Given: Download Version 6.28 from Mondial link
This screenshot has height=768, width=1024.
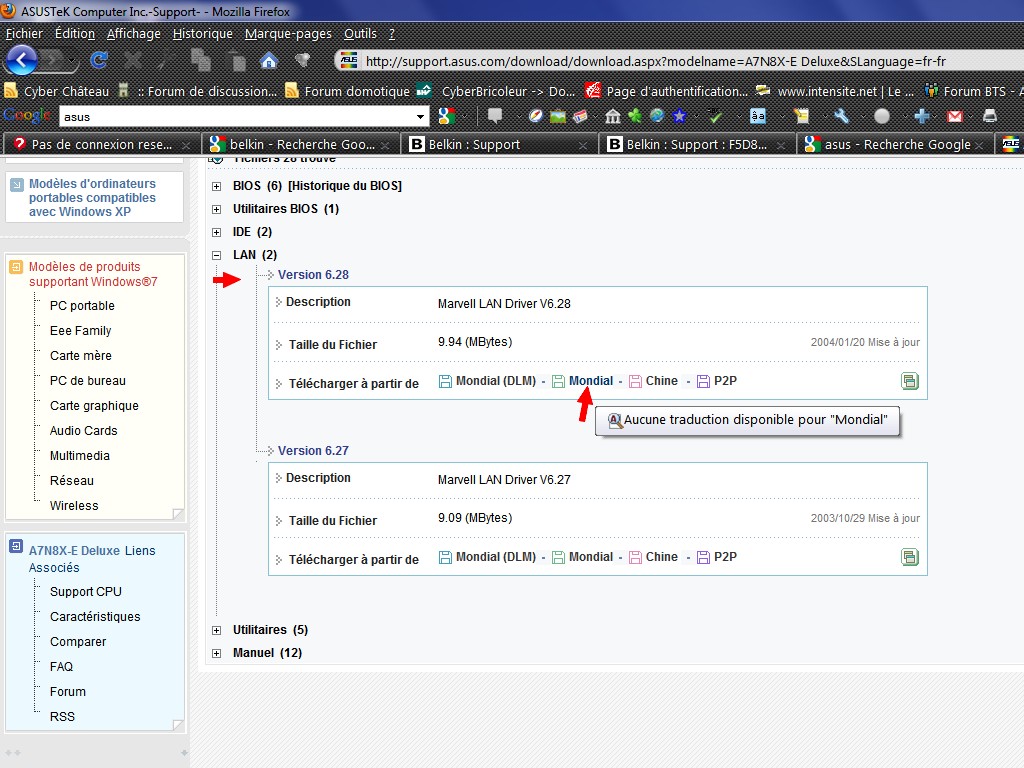Looking at the screenshot, I should click(x=591, y=381).
